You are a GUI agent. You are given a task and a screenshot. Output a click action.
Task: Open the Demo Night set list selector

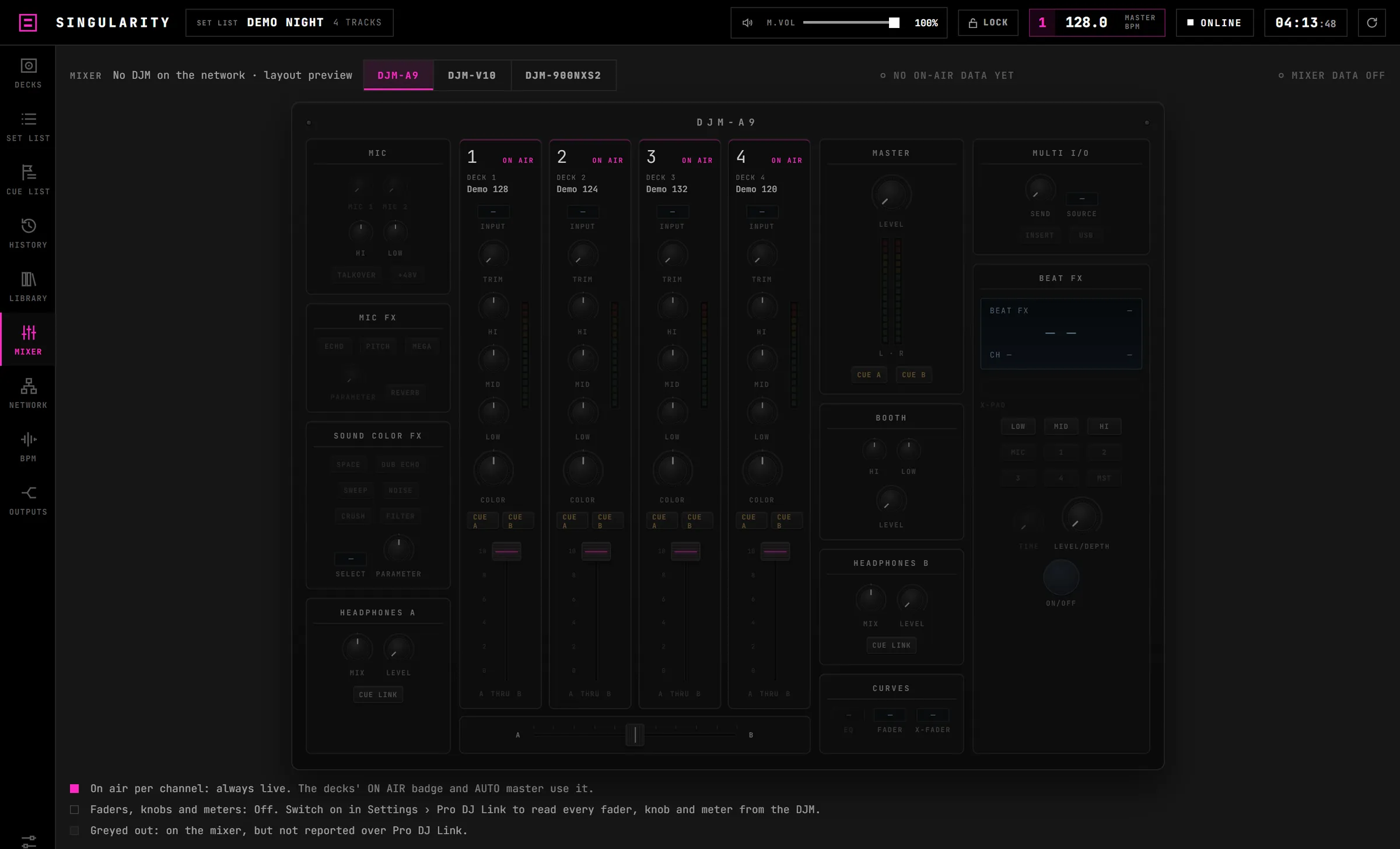pos(289,23)
